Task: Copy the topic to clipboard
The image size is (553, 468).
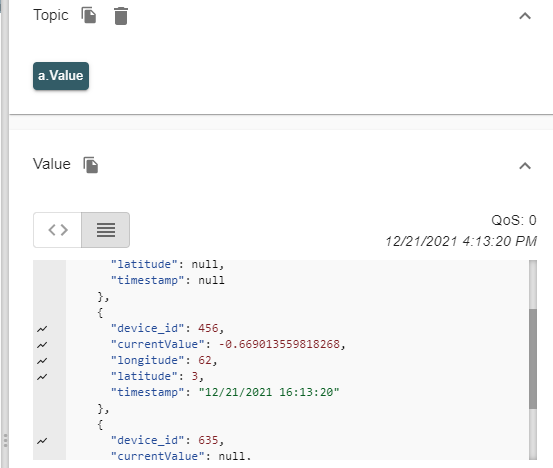Action: pyautogui.click(x=89, y=16)
